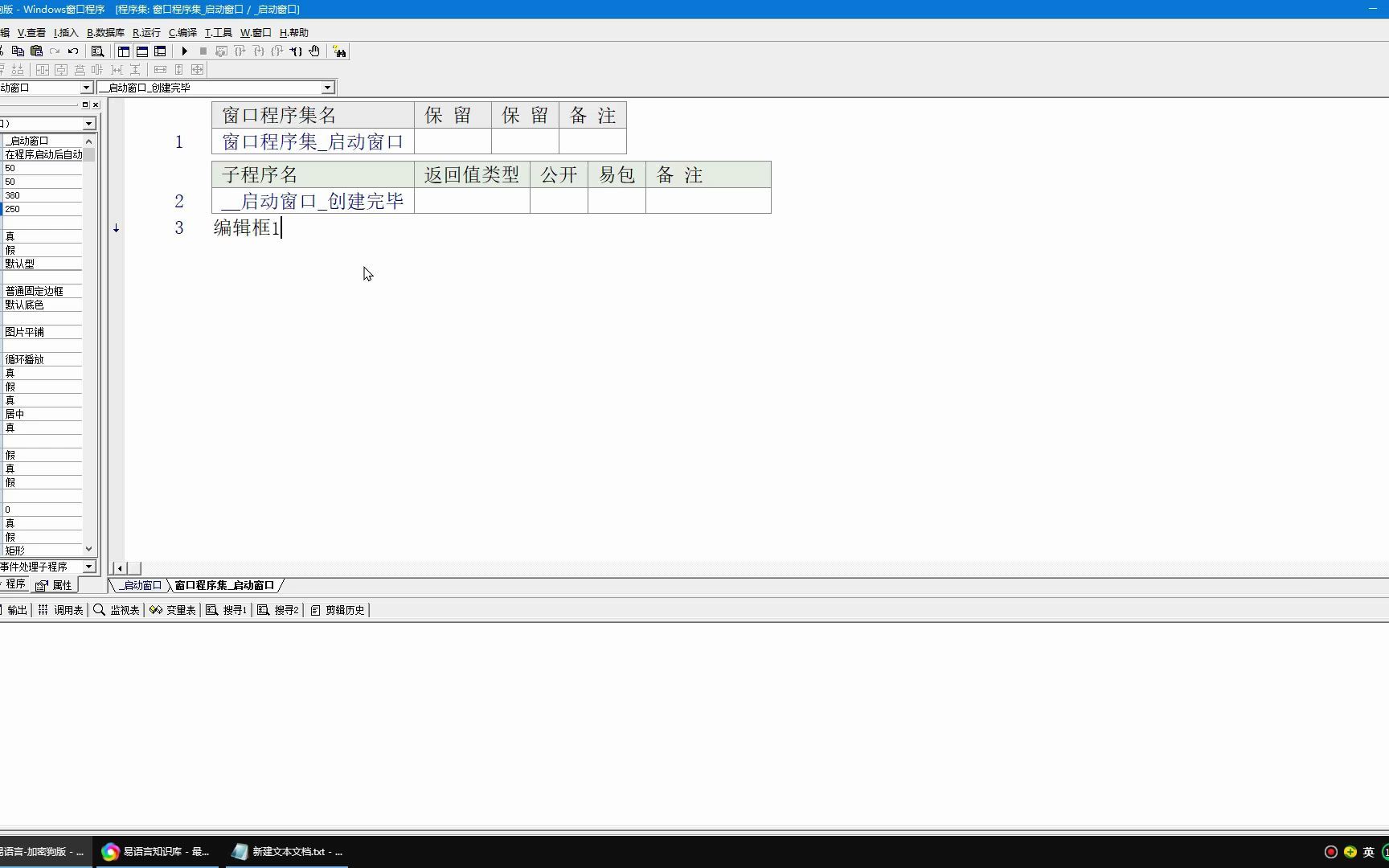The width and height of the screenshot is (1389, 868).
Task: Switch to the 属性 tab
Action: (x=55, y=585)
